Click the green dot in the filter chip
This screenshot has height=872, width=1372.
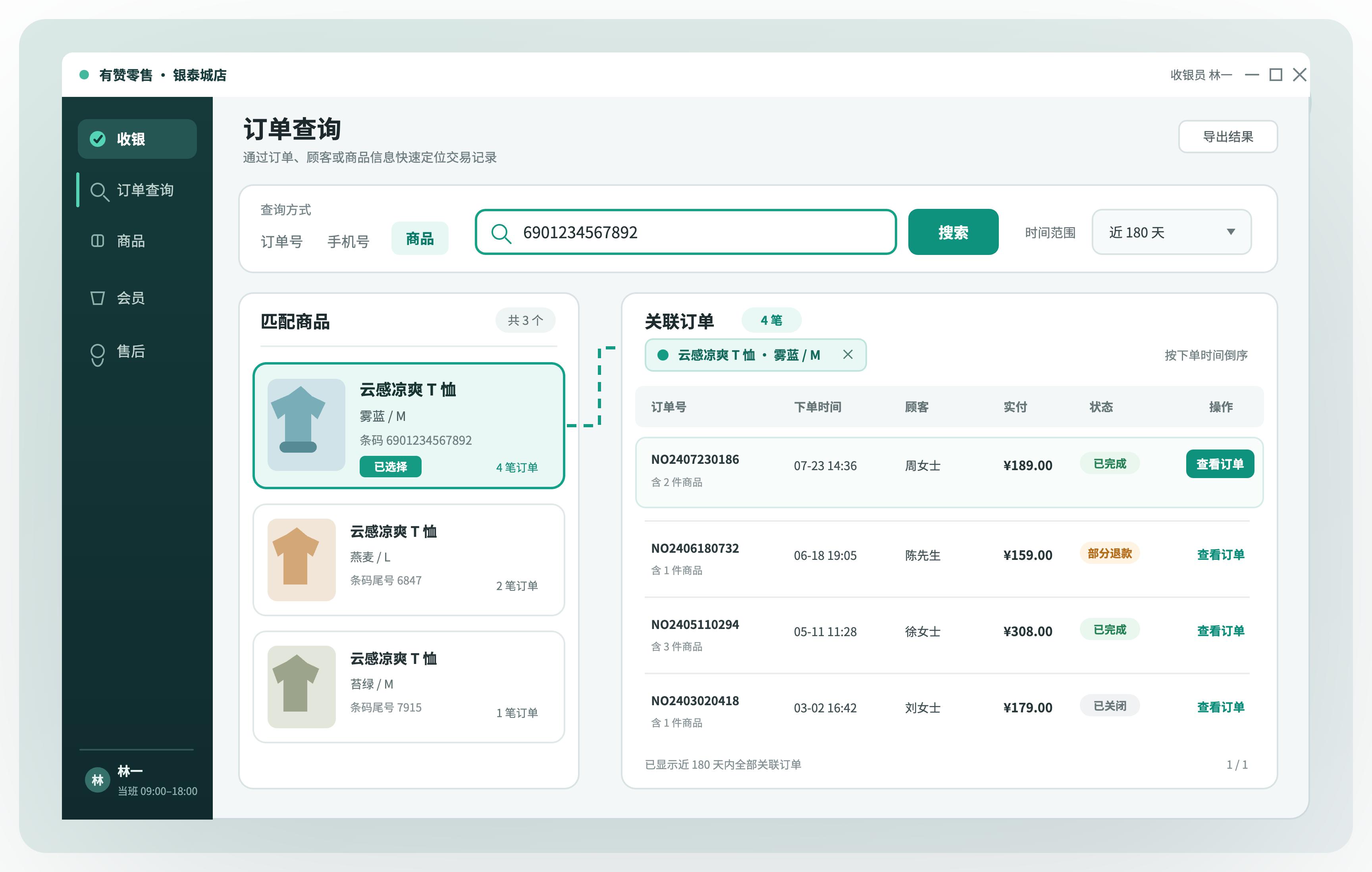click(x=663, y=355)
